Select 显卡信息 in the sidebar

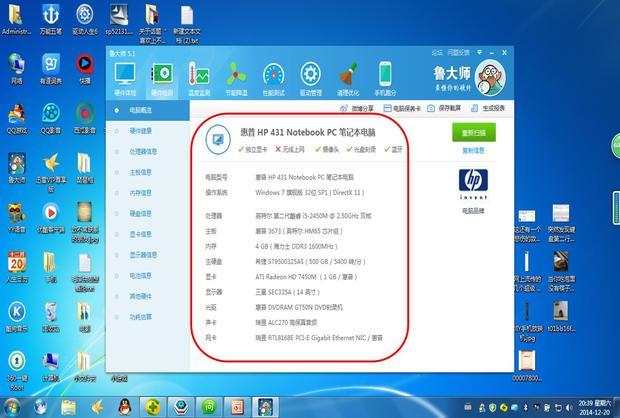click(x=140, y=234)
